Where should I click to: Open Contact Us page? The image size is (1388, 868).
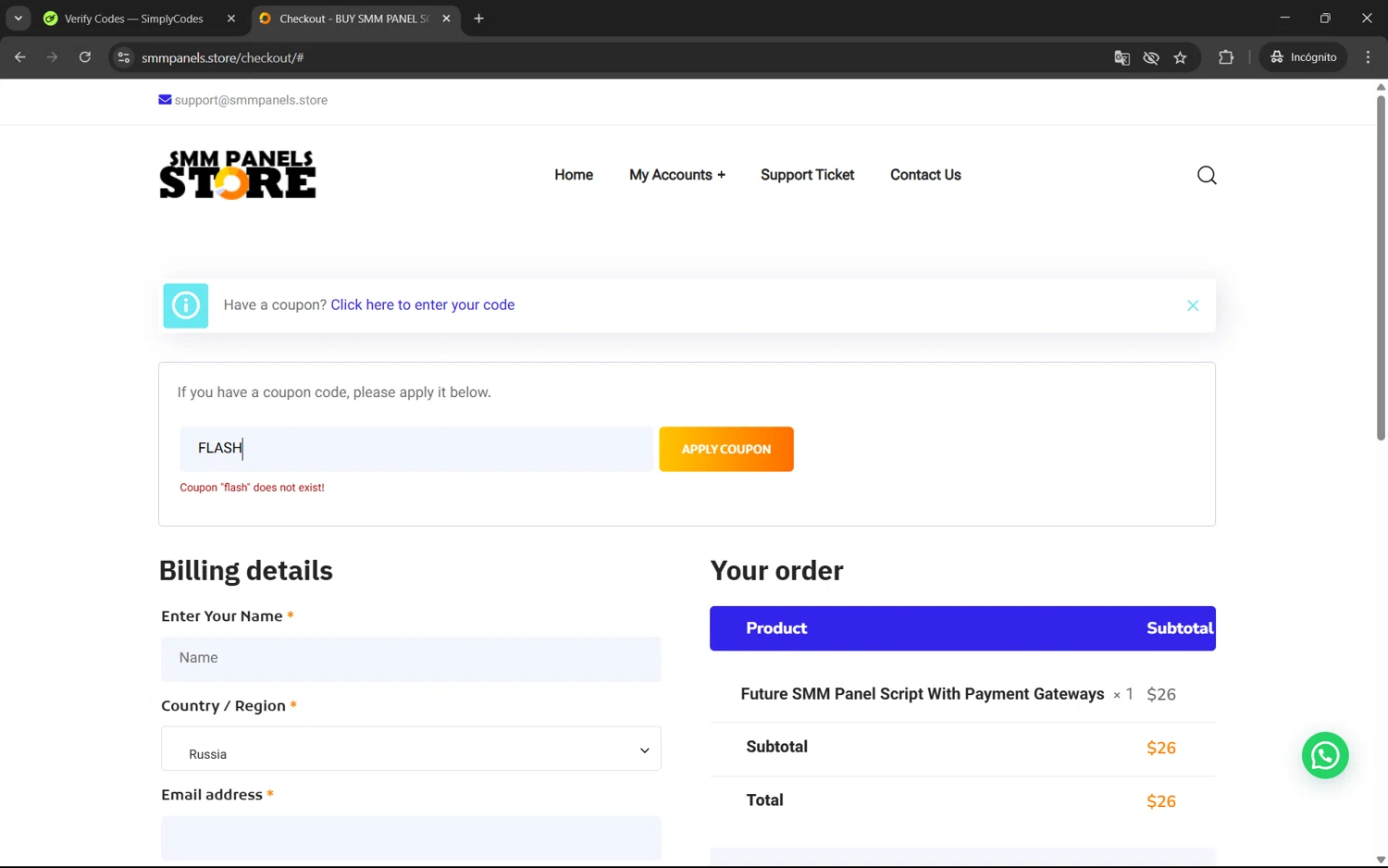coord(925,175)
